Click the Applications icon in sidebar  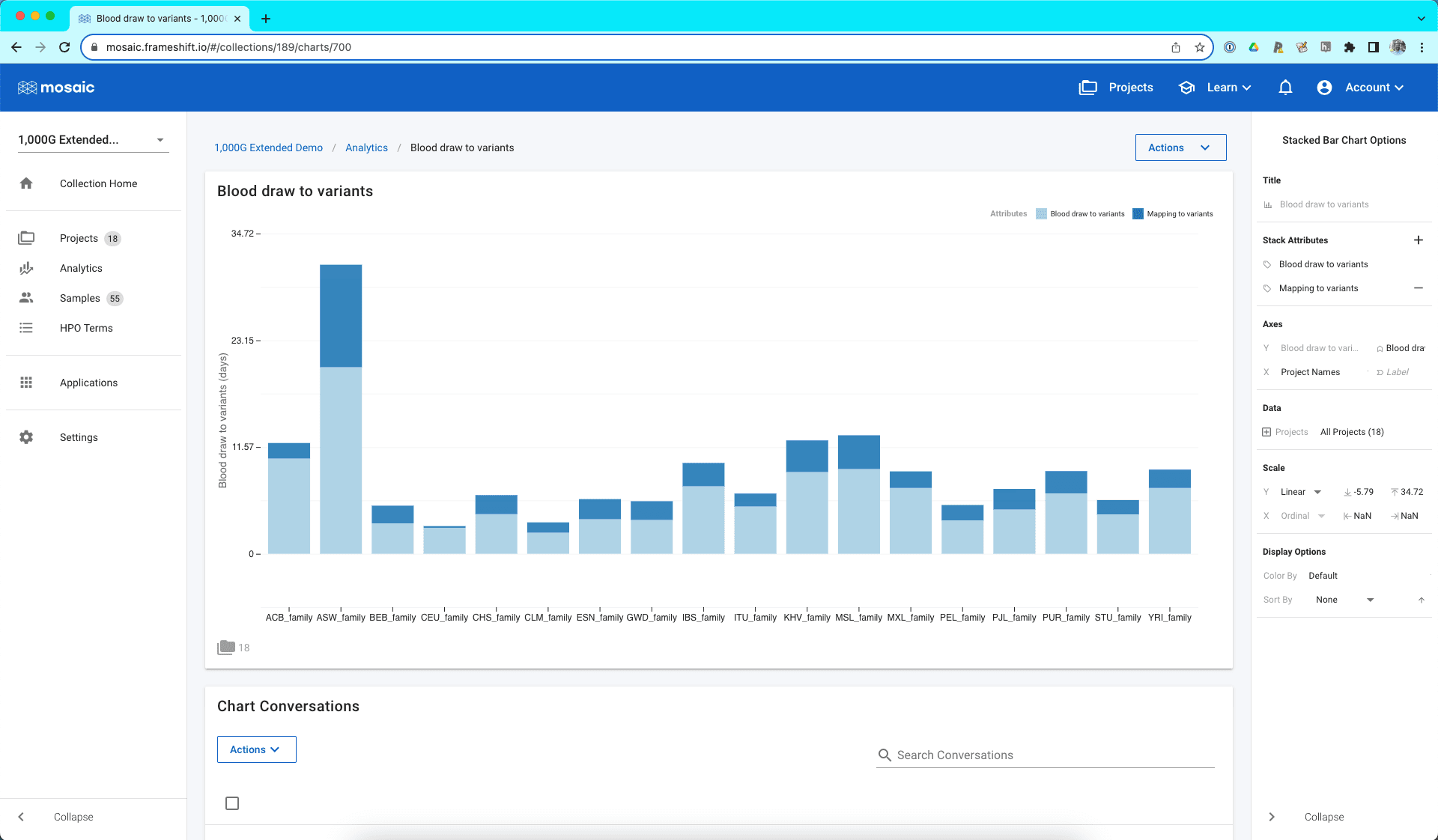(x=26, y=382)
